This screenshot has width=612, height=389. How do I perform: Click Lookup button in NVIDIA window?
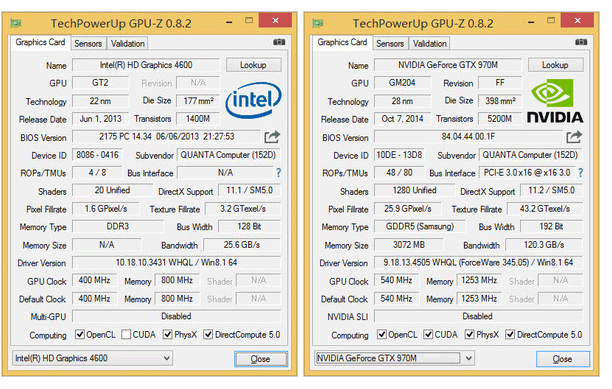coord(555,65)
